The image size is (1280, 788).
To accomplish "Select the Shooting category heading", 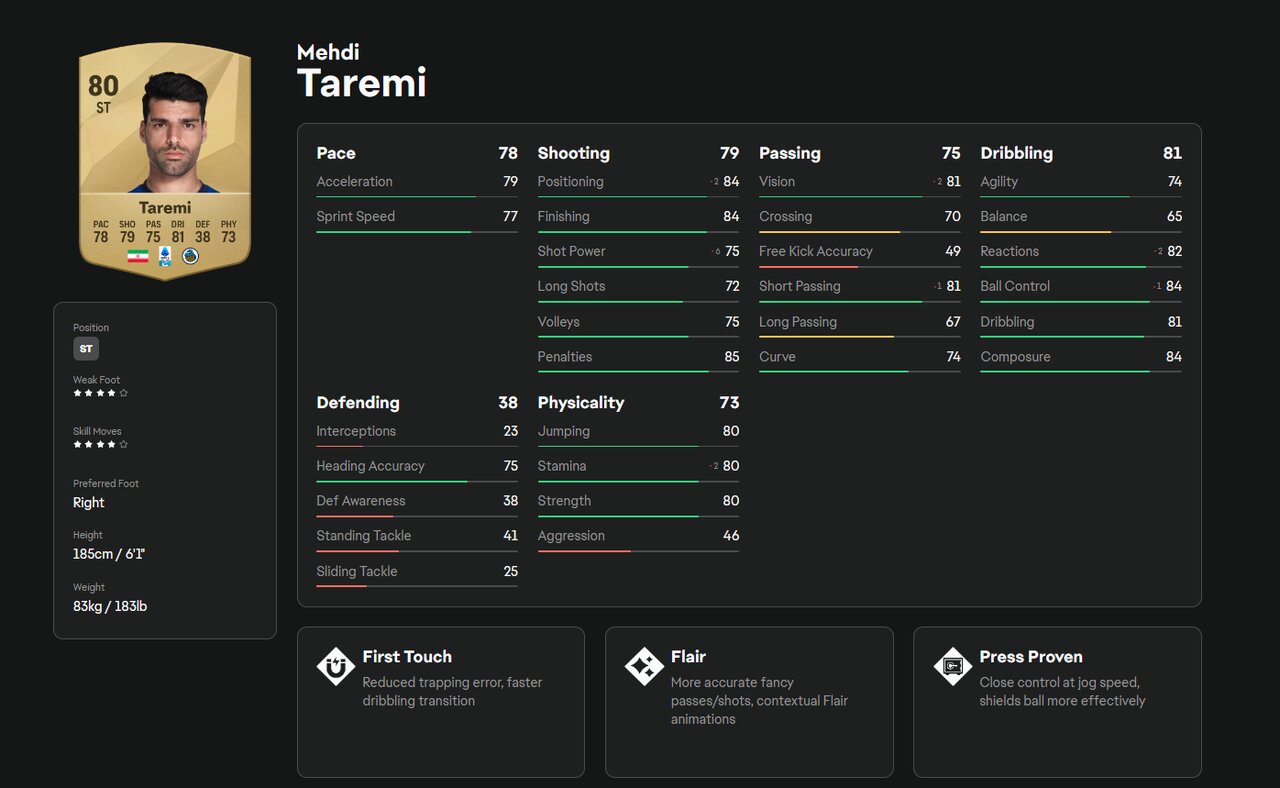I will click(x=573, y=153).
